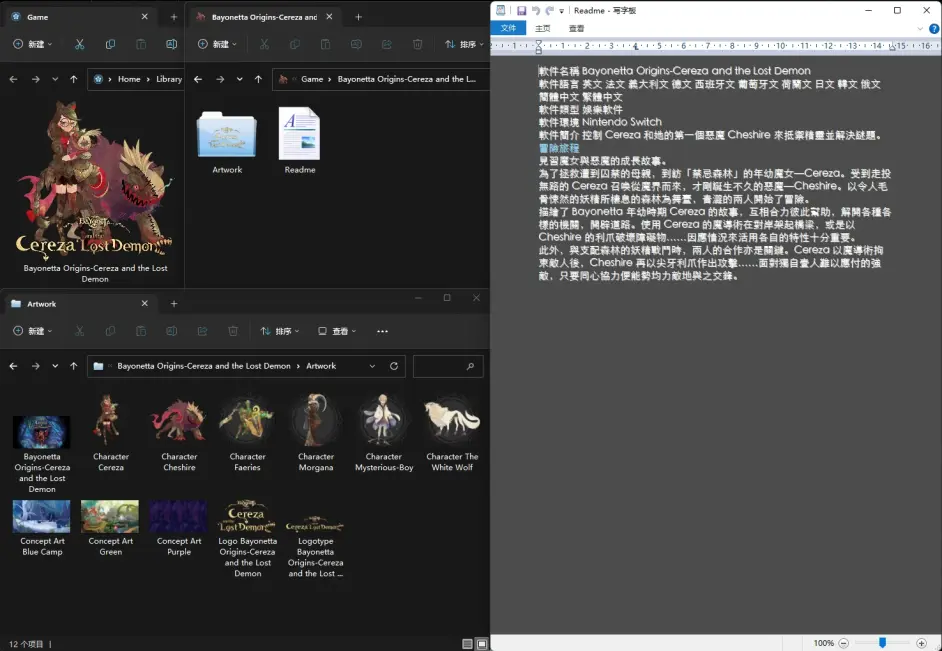
Task: Click Game in the Bayonetta Origins window breadcrumb
Action: coord(312,79)
